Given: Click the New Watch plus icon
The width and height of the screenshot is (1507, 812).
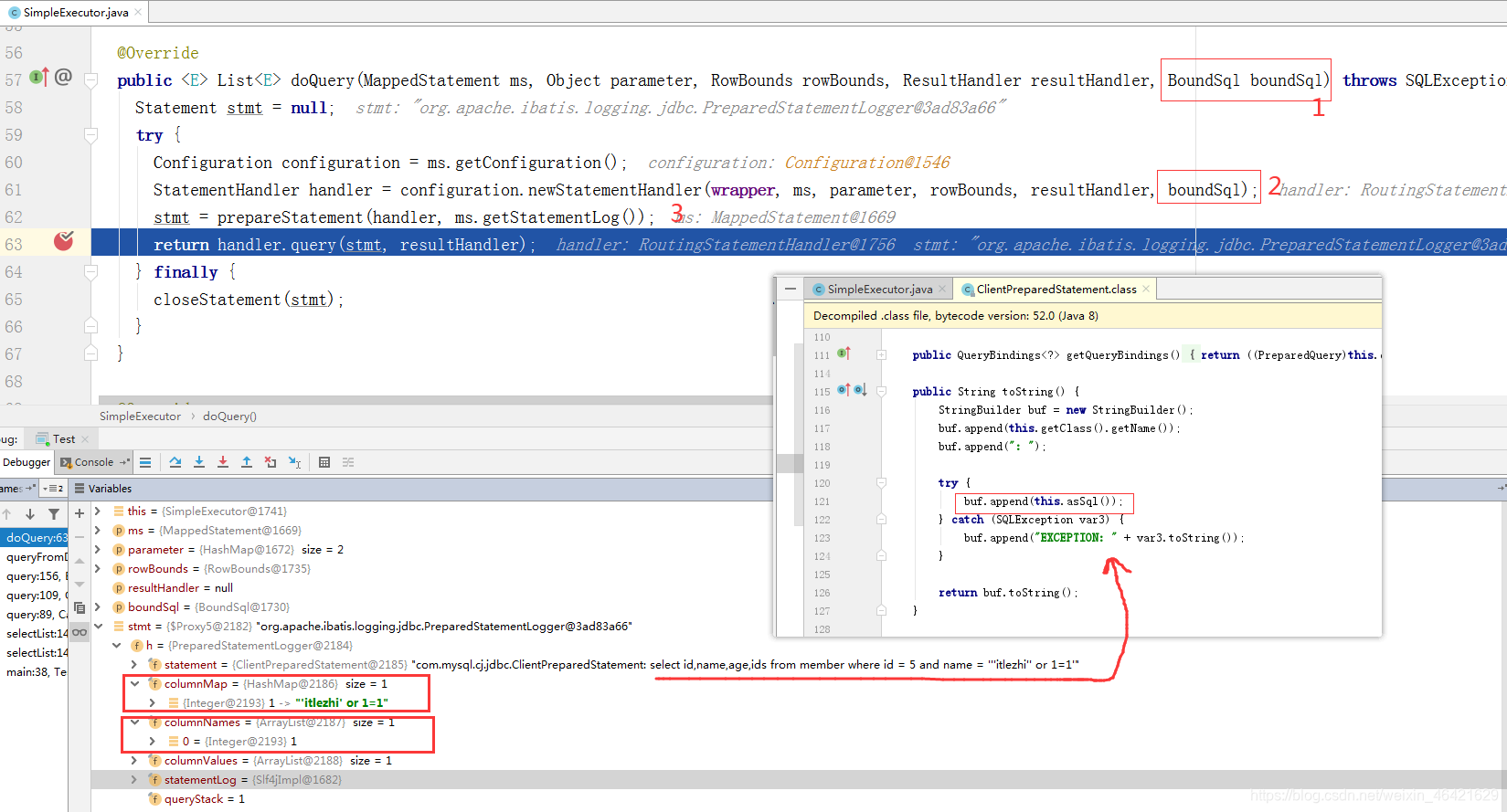Looking at the screenshot, I should click(x=80, y=513).
